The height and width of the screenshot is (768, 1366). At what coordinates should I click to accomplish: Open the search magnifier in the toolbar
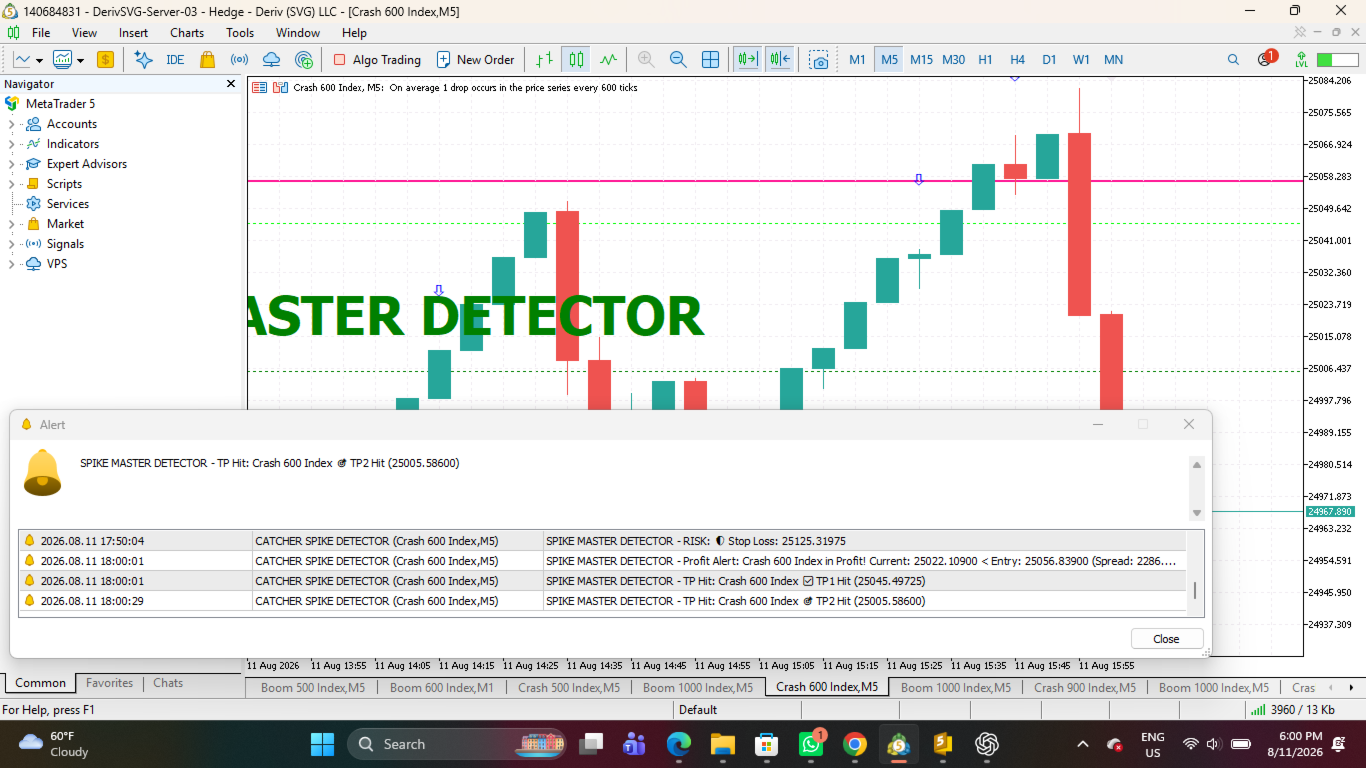[1233, 60]
